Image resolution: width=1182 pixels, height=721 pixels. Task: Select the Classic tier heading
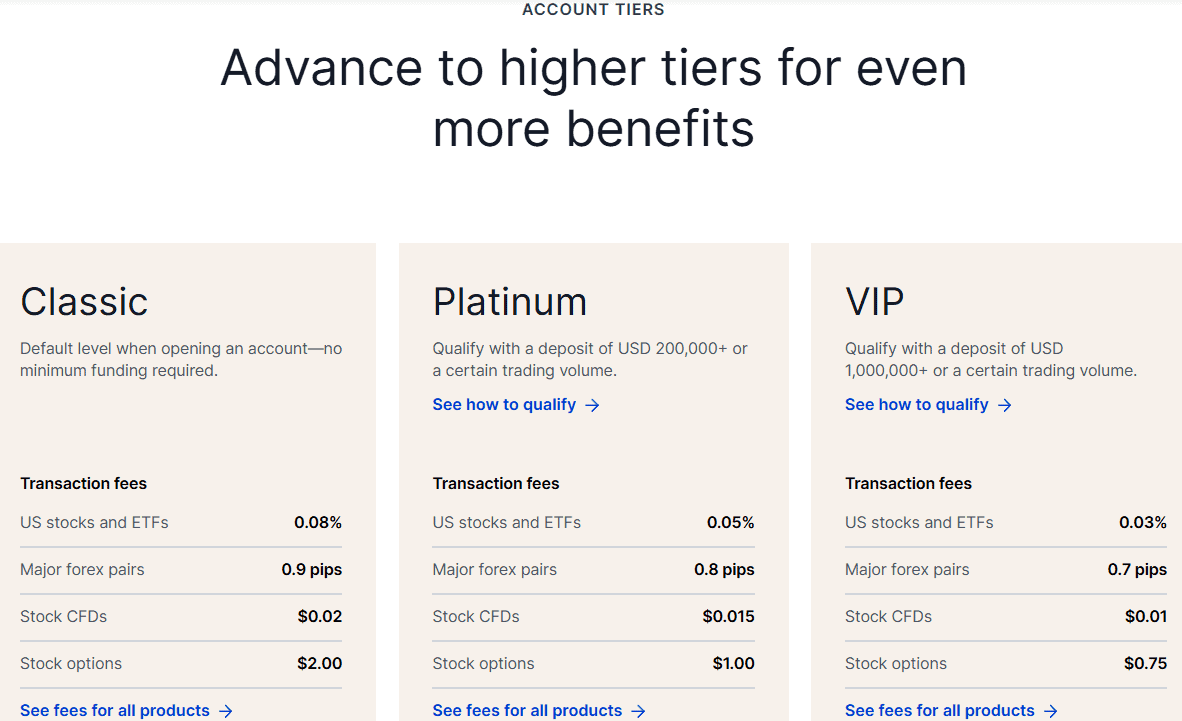click(x=84, y=301)
